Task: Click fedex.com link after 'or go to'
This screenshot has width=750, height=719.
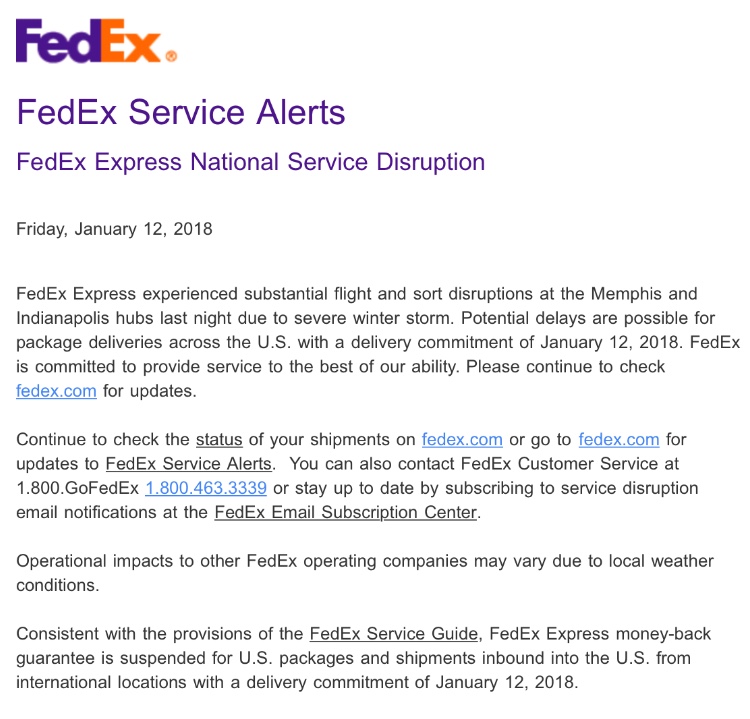Action: tap(619, 440)
